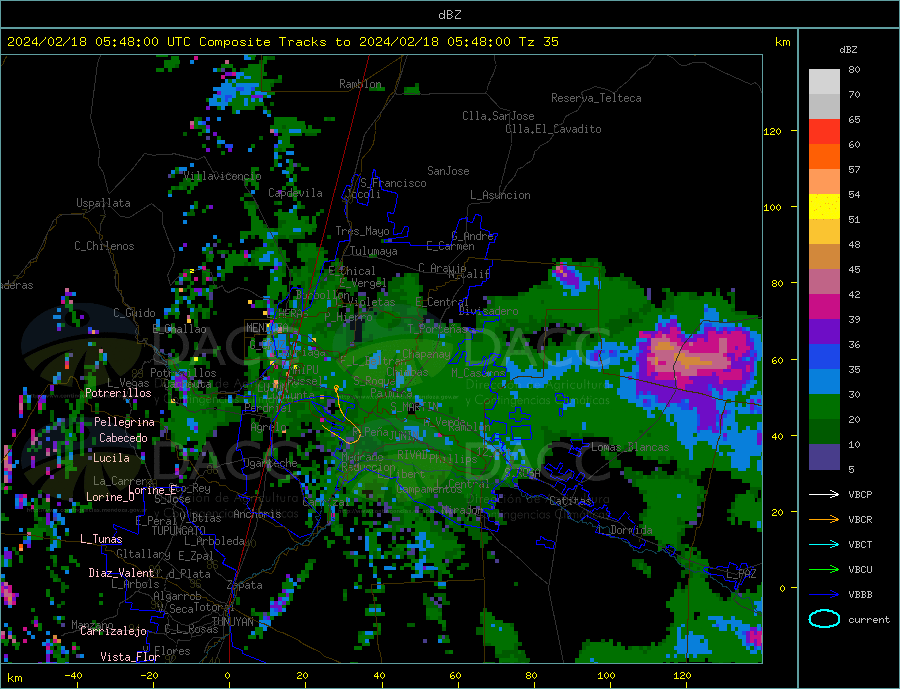Click the Uspallata map label

[x=103, y=203]
